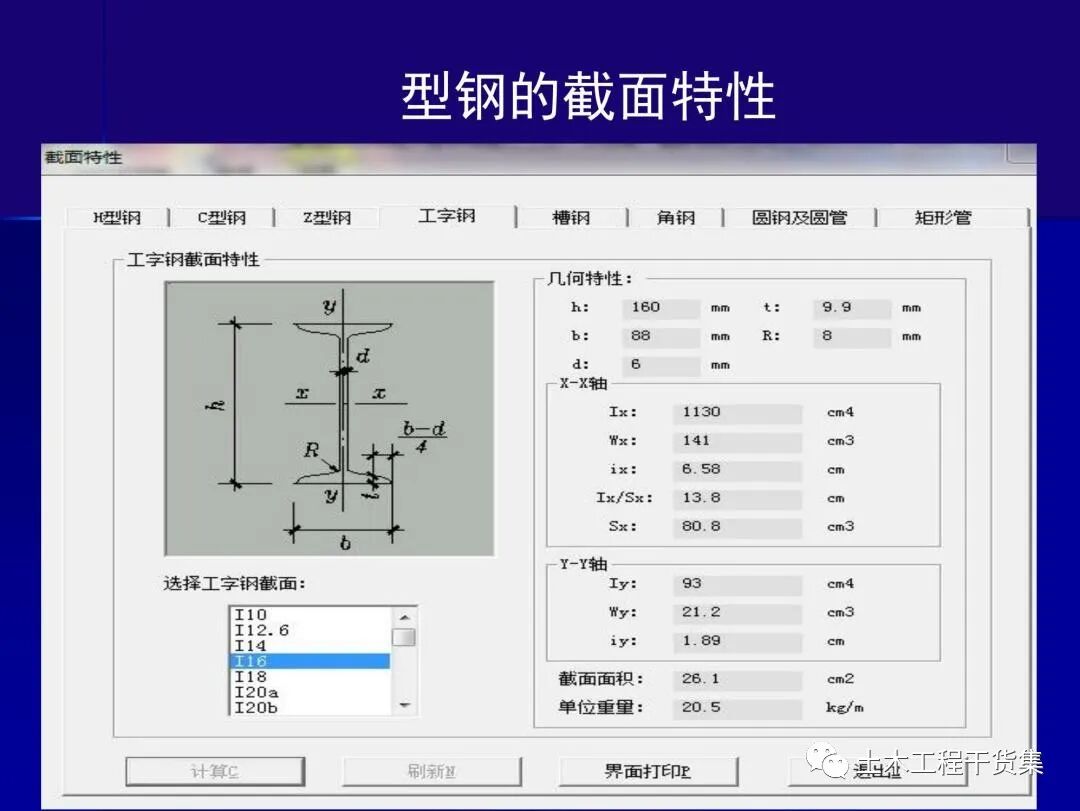Switch to the 槽钢 tab
This screenshot has width=1080, height=811.
(x=569, y=217)
